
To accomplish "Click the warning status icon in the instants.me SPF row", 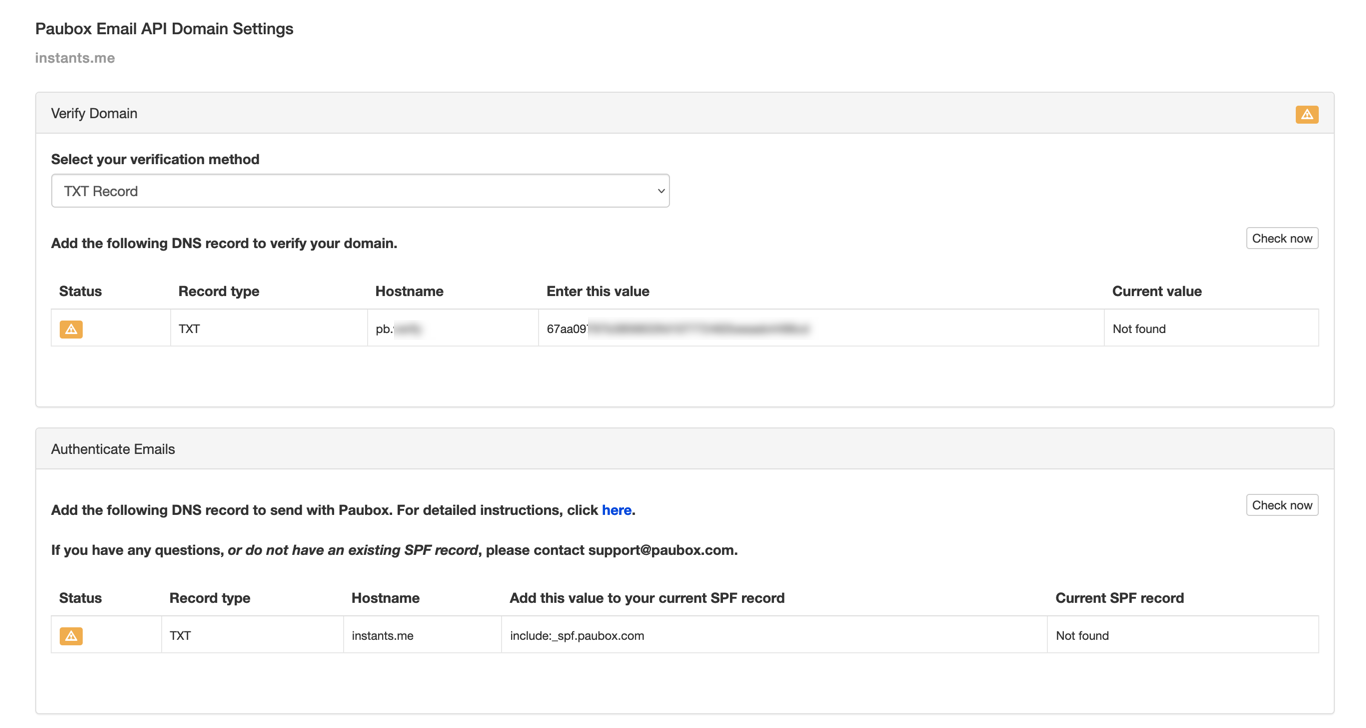I will click(71, 636).
